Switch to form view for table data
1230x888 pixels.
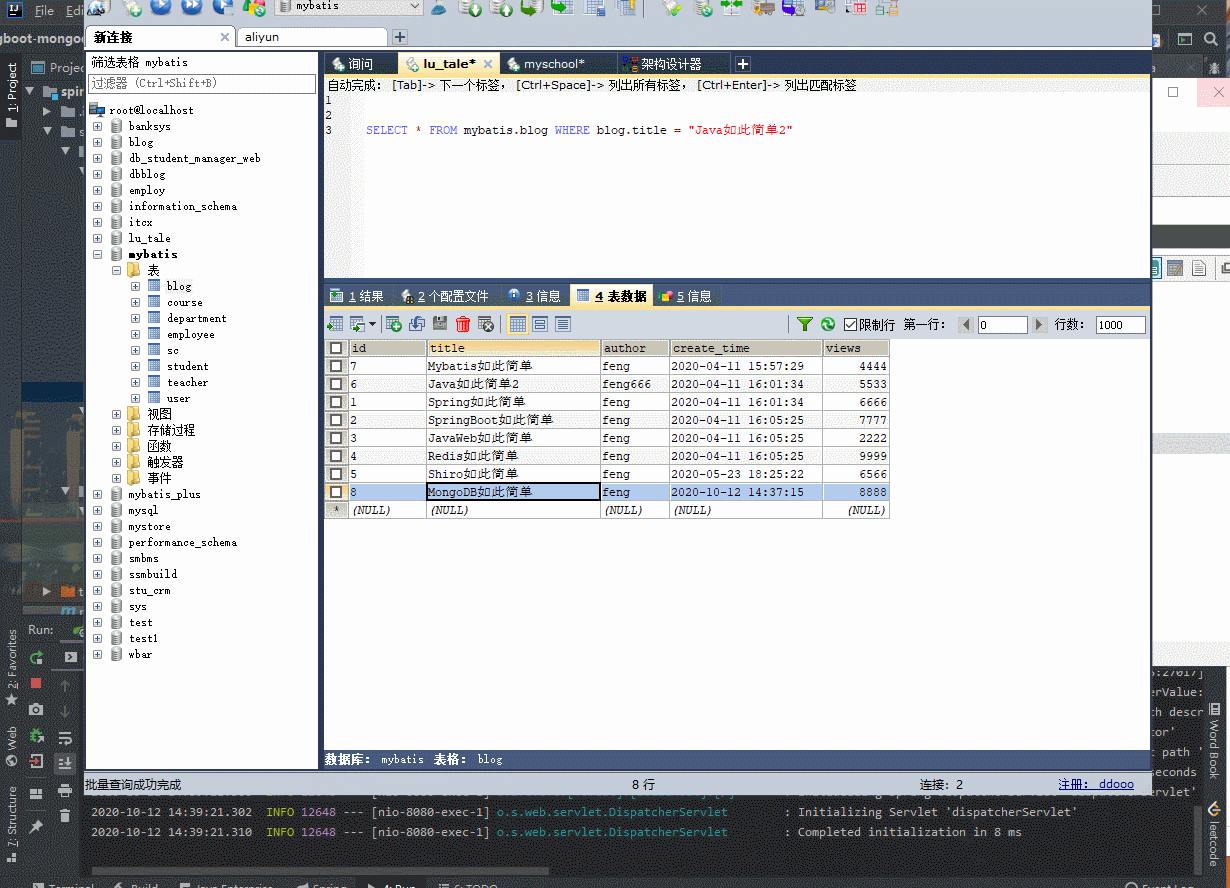540,324
